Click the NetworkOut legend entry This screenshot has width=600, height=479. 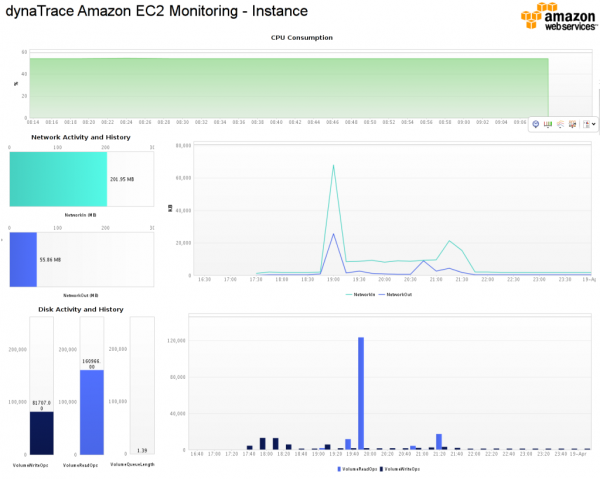[x=395, y=295]
